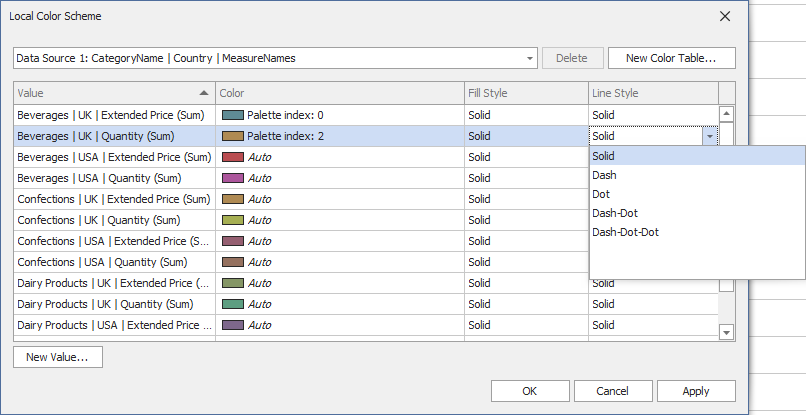The width and height of the screenshot is (806, 415).
Task: Click the Fill Style column header
Action: 526,93
